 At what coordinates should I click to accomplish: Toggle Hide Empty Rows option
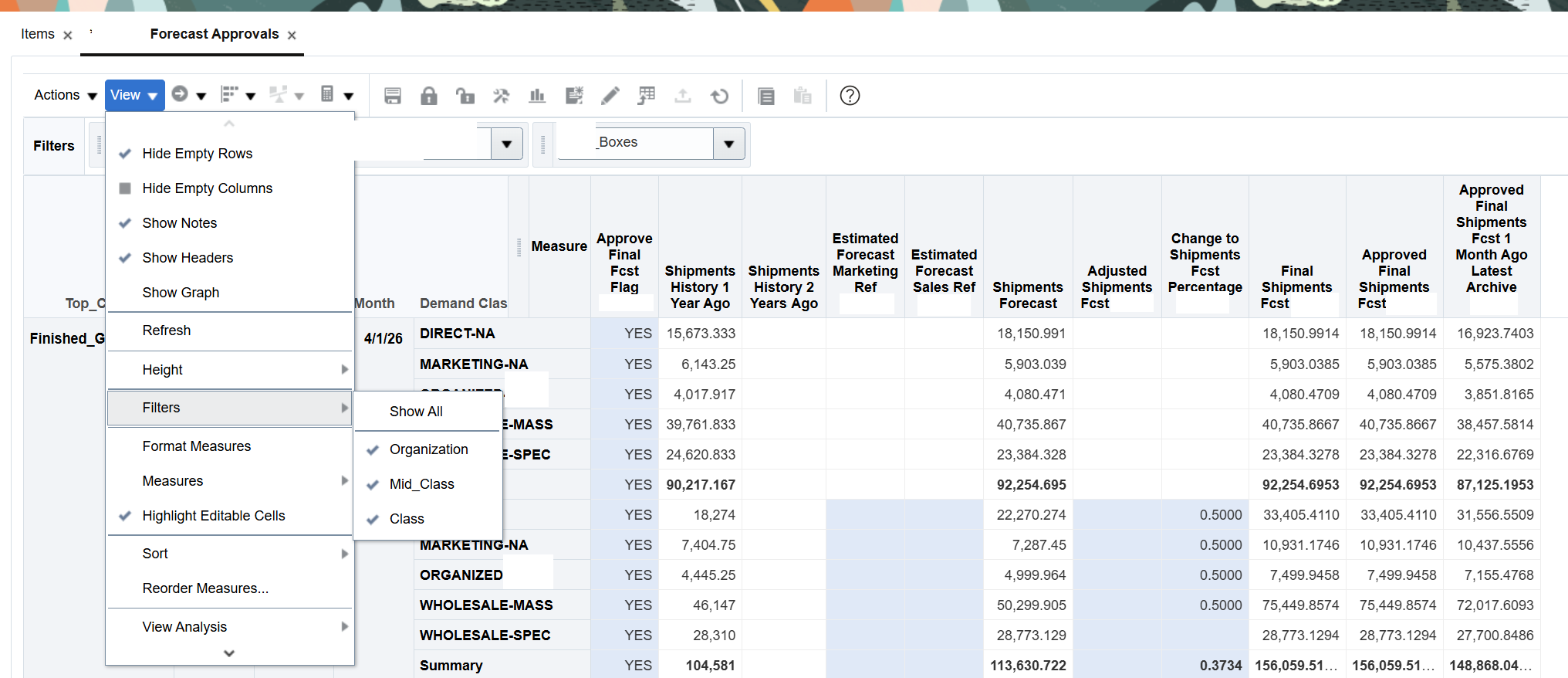coord(197,154)
